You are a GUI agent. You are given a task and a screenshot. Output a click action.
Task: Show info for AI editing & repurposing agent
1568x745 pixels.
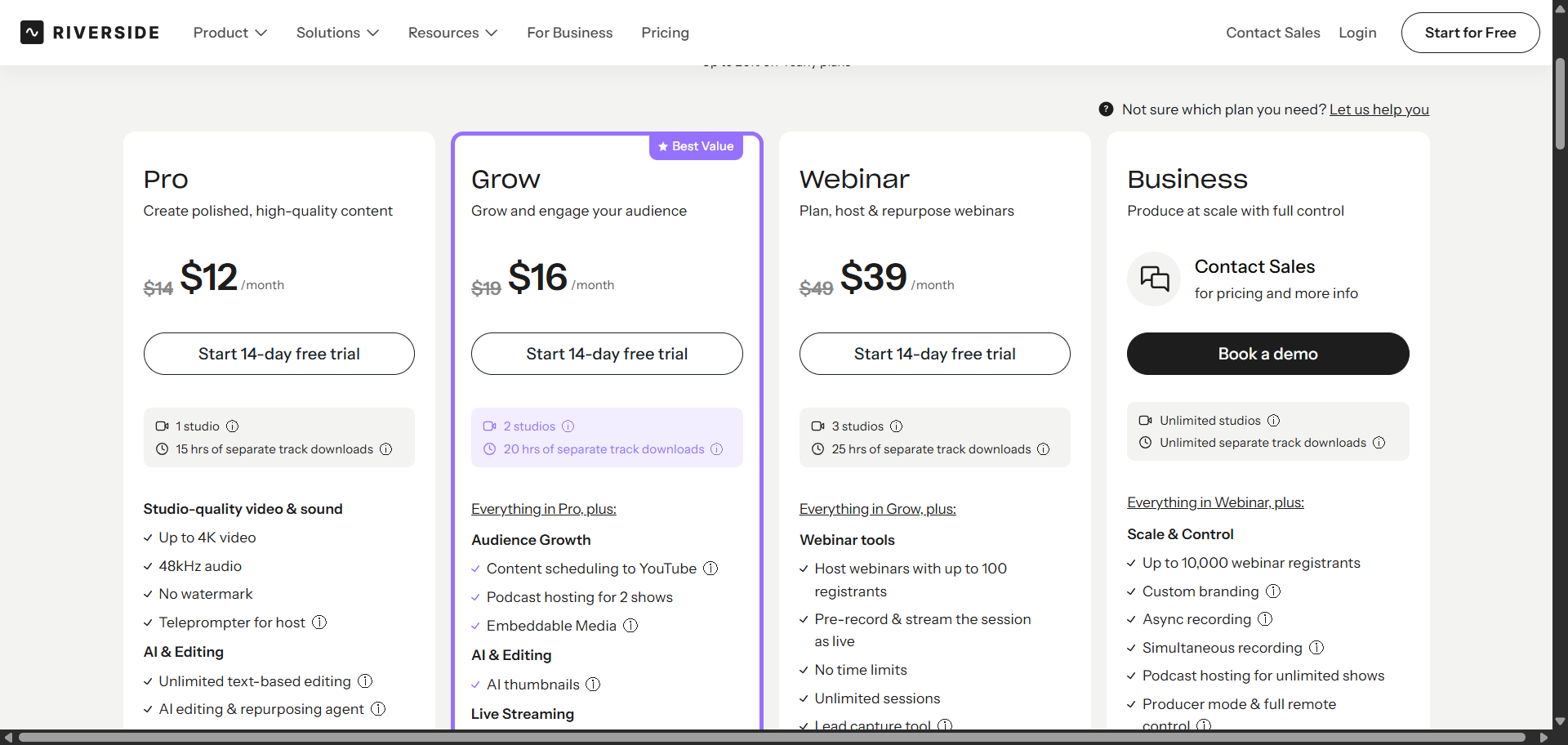coord(379,709)
